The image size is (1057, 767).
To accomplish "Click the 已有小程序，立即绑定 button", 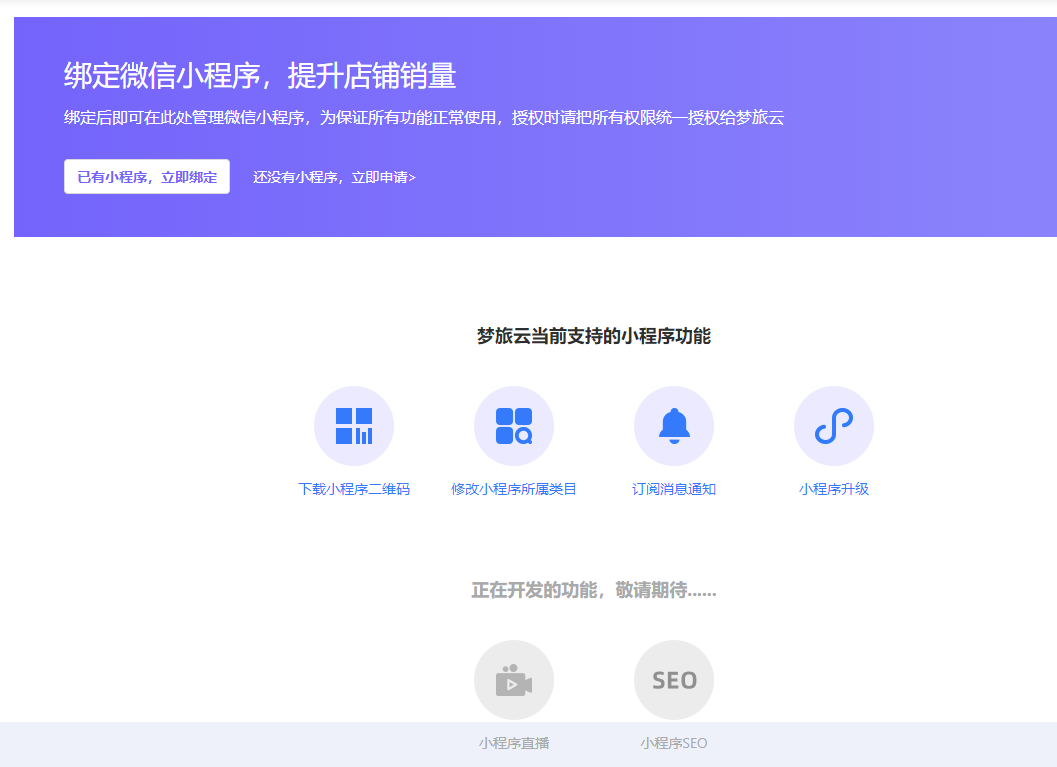I will coord(147,177).
